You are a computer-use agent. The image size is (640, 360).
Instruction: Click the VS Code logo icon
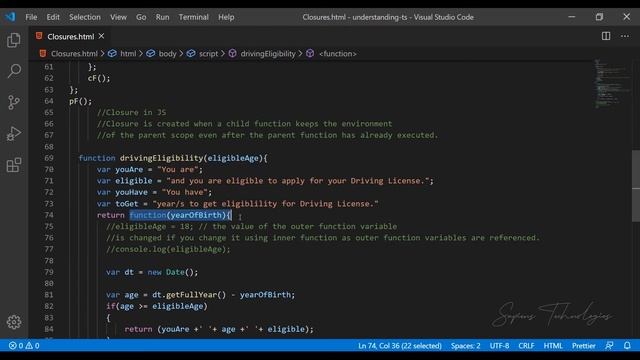(10, 17)
